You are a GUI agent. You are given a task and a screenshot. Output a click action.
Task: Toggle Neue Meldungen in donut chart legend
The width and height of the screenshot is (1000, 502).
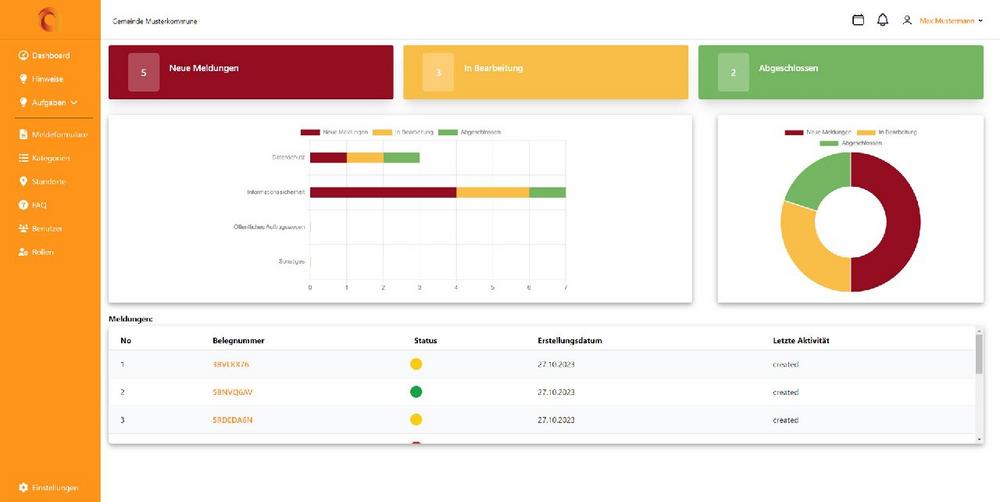[819, 132]
